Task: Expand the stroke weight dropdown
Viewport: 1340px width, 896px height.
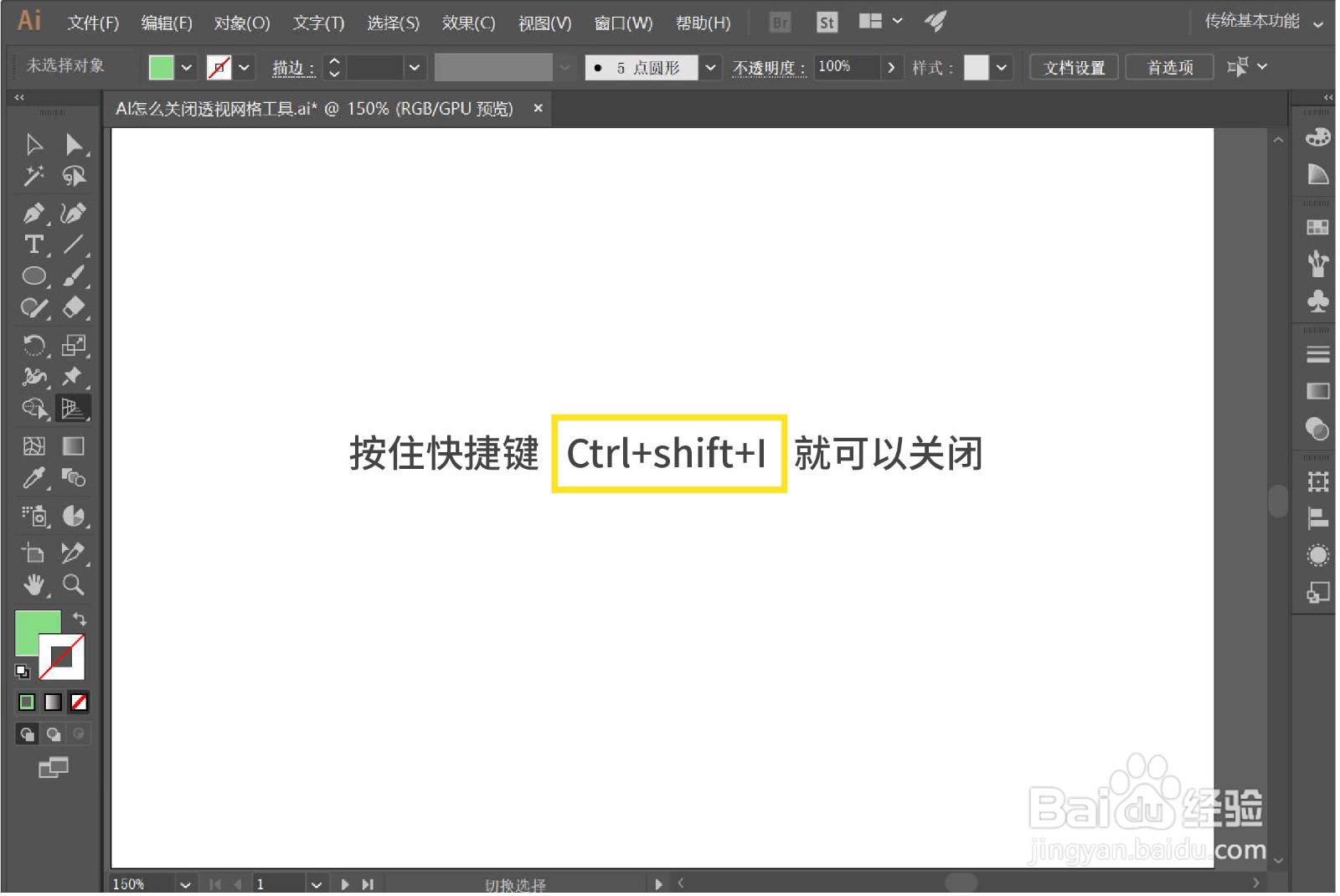Action: 415,67
